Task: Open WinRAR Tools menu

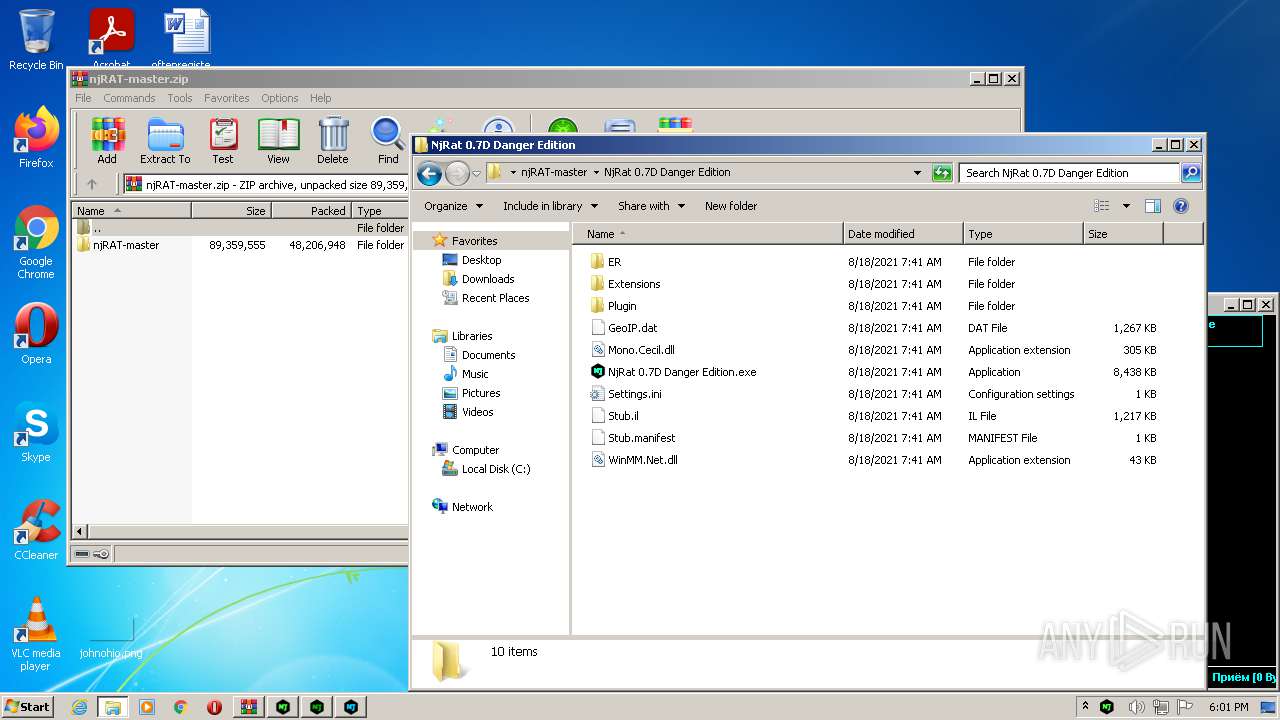Action: click(180, 98)
